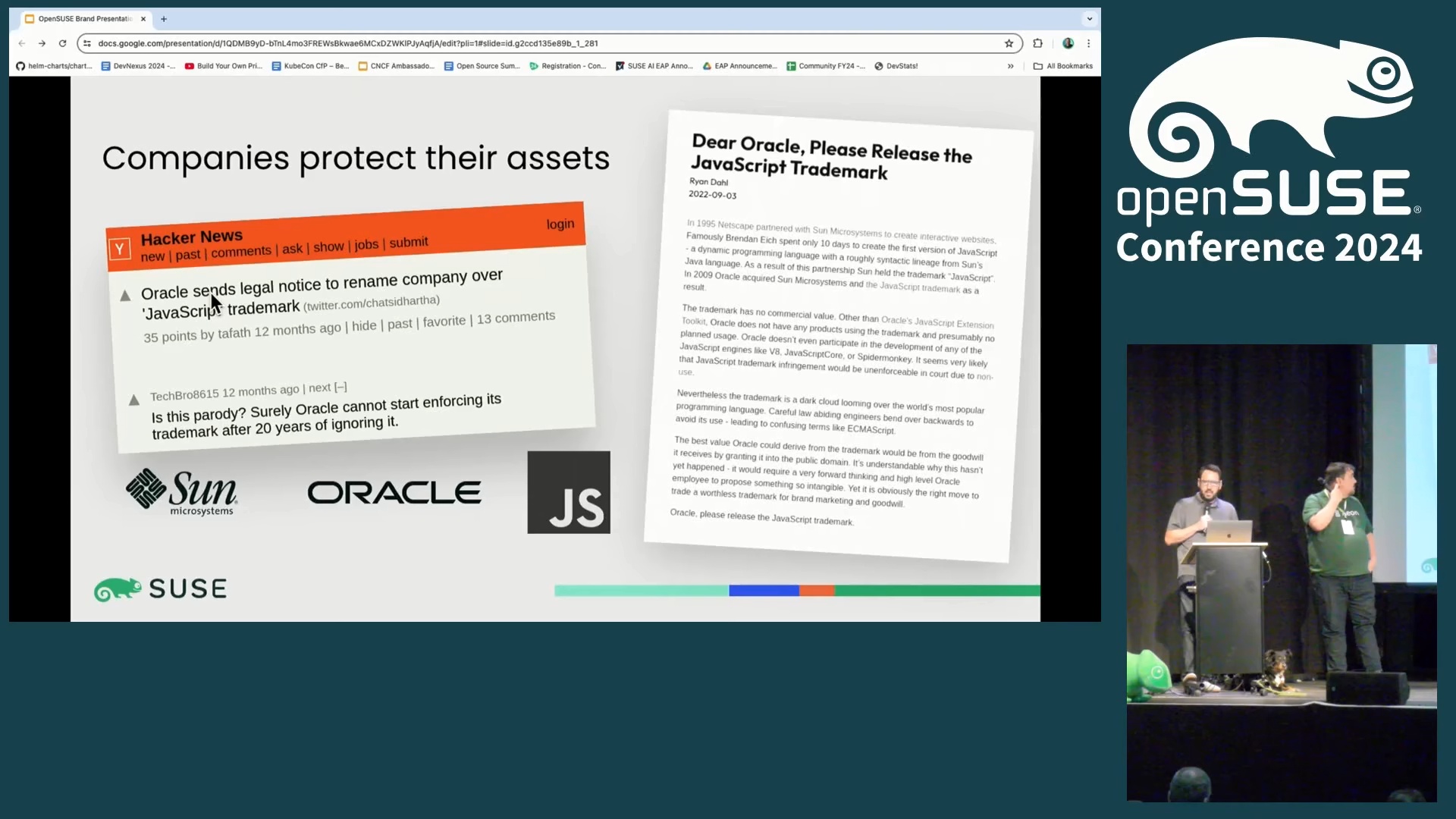Open the All Bookmarks folder
This screenshot has width=1456, height=819.
(x=1062, y=66)
